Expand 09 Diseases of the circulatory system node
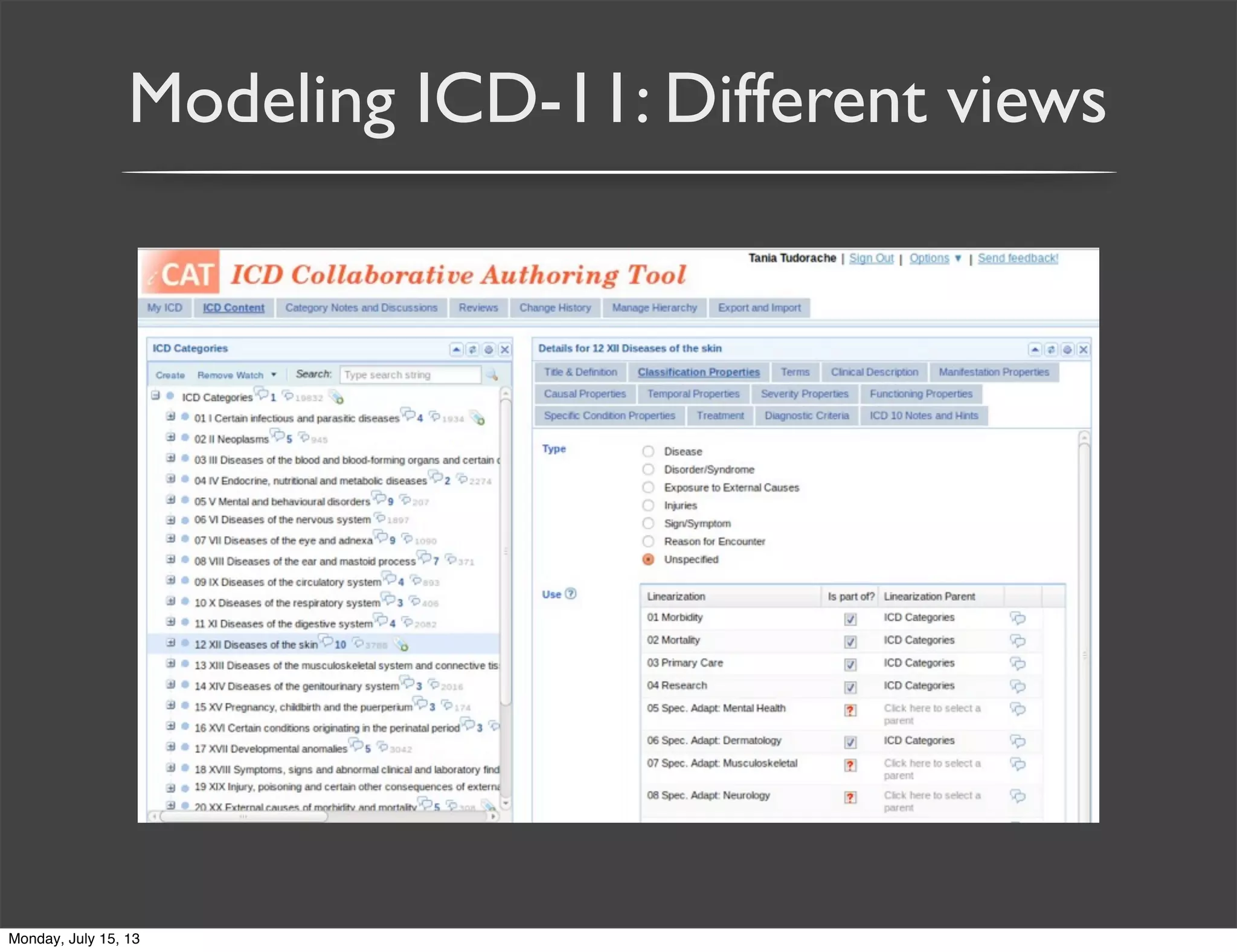 point(171,580)
